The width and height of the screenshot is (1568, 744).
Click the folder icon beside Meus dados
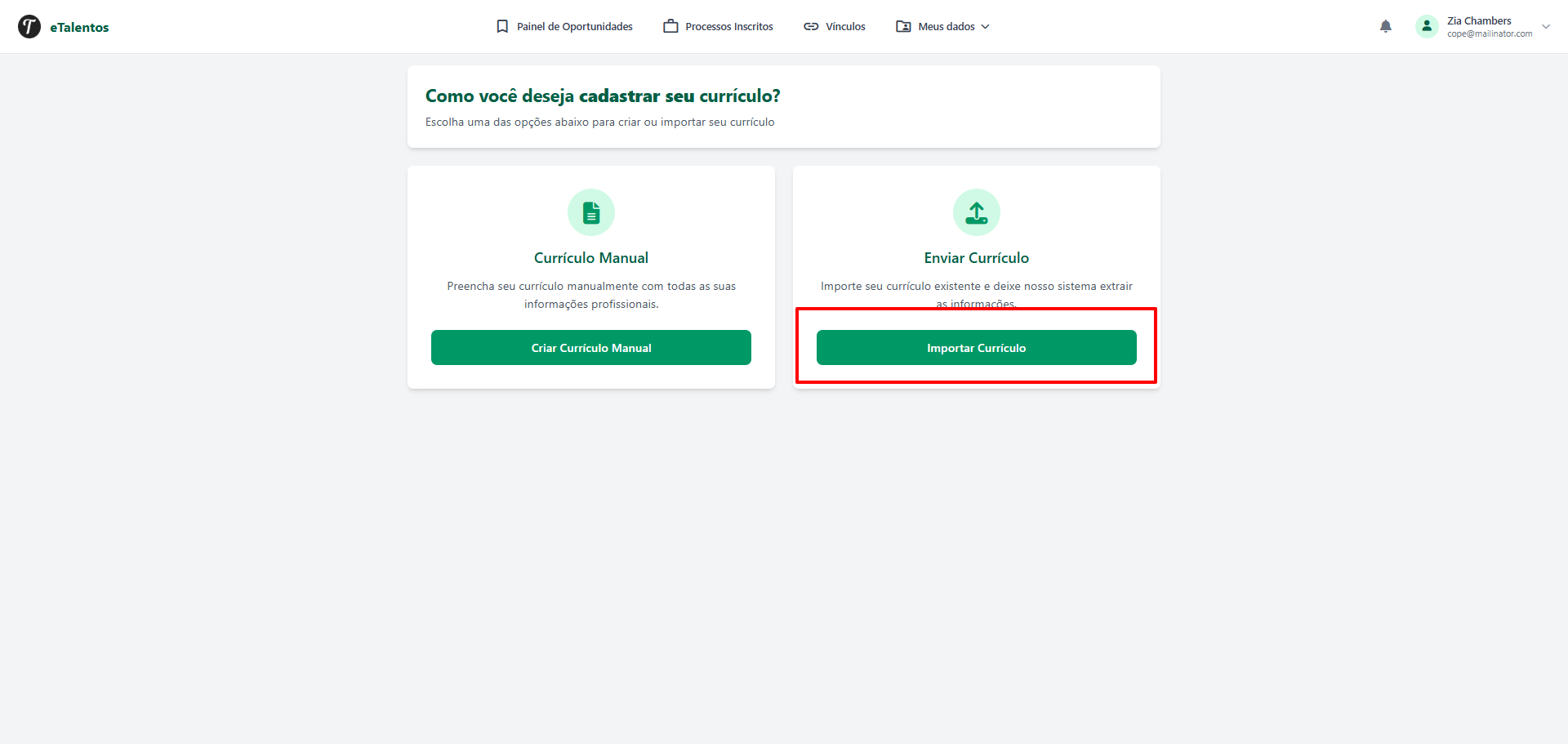tap(903, 27)
